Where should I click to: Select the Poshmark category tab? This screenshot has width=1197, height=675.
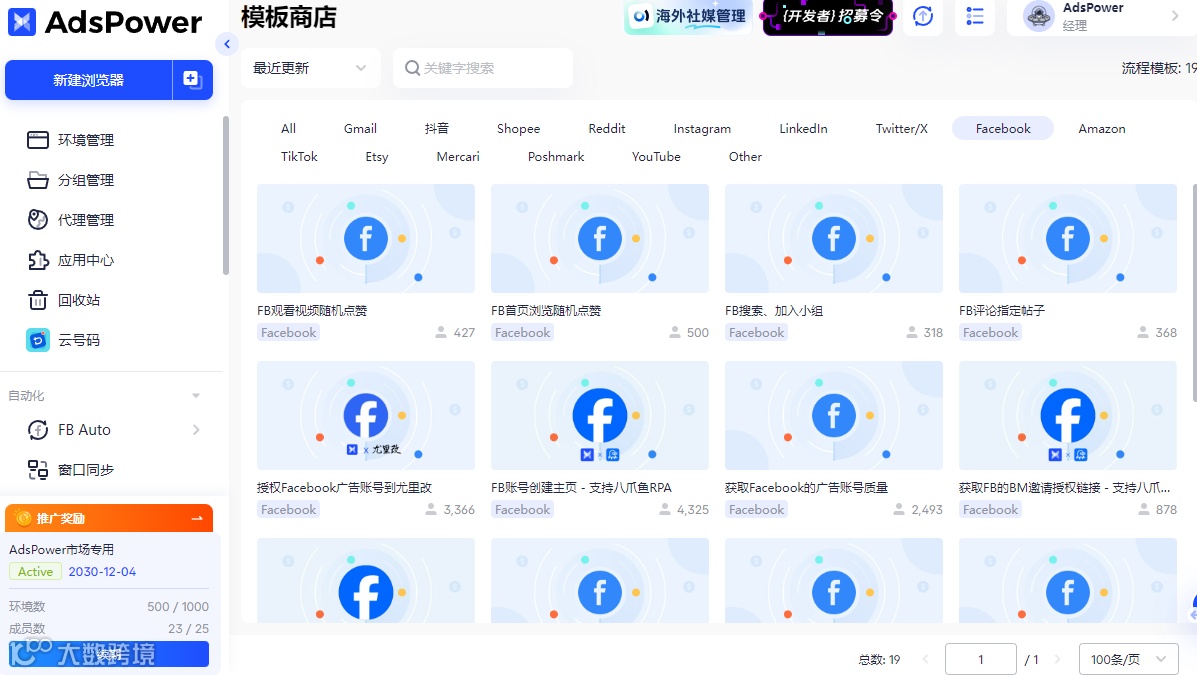[x=556, y=157]
